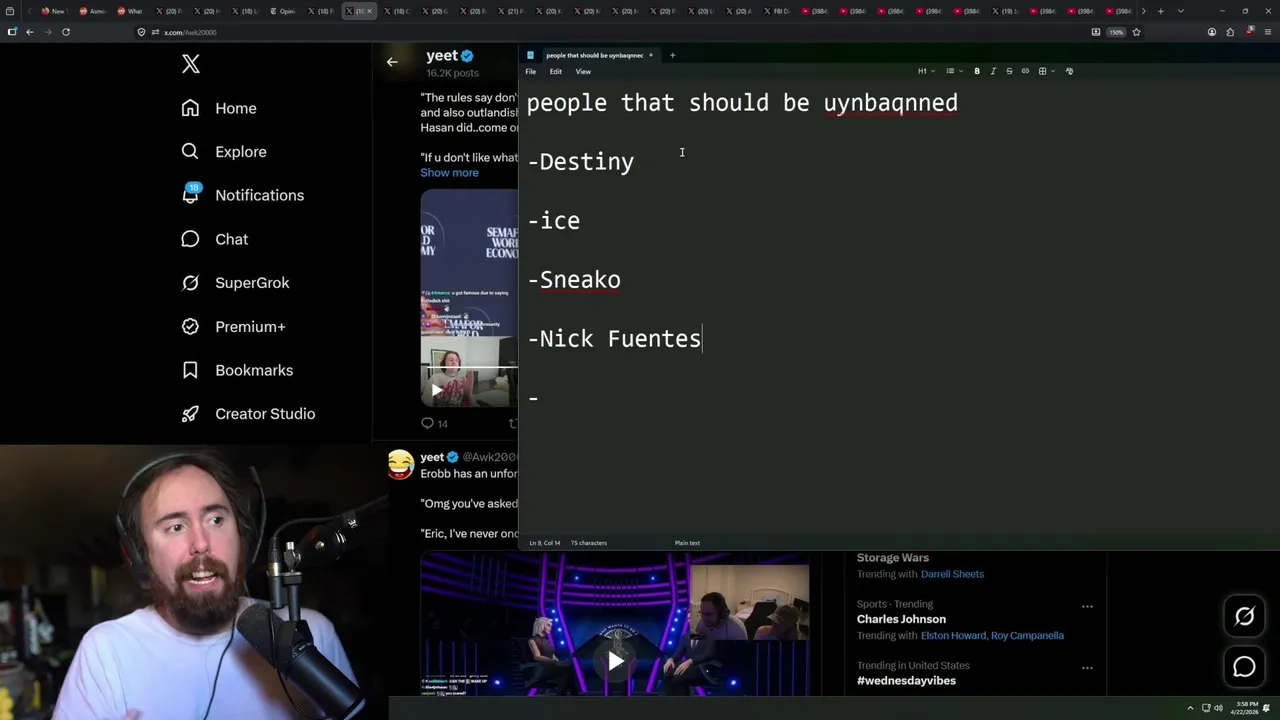Screen dimensions: 1280x720
Task: Open the Elston Howard trending link
Action: point(954,636)
